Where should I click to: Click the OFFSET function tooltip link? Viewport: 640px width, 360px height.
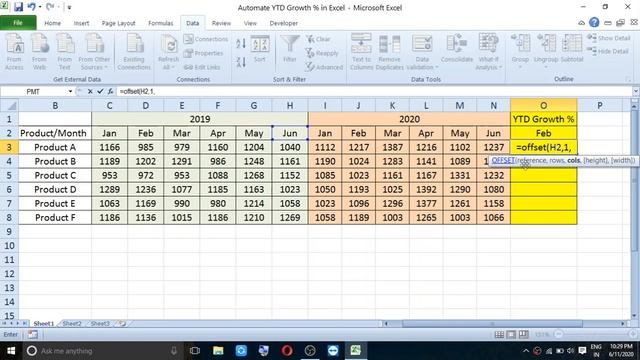pos(503,160)
